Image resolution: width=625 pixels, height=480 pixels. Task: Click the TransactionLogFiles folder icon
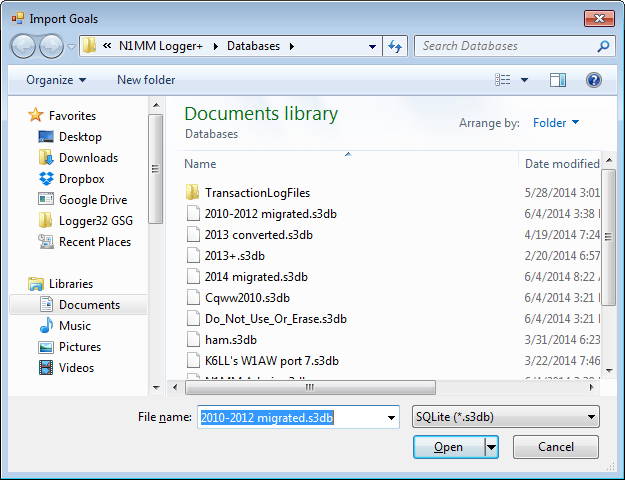[x=193, y=193]
